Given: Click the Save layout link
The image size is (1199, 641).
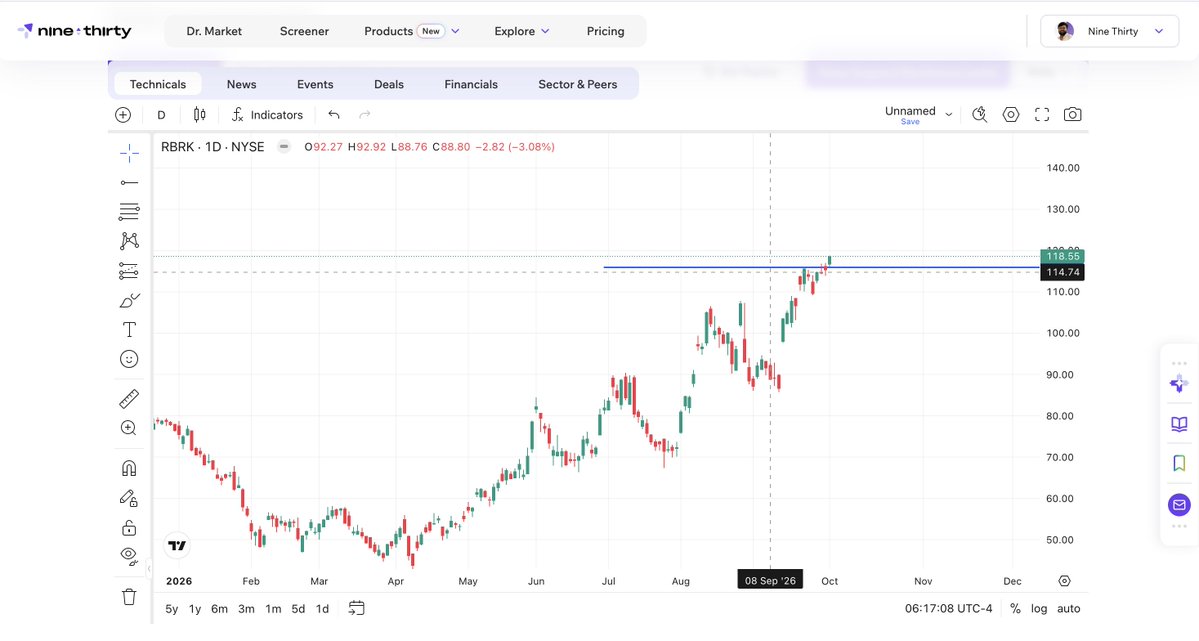Looking at the screenshot, I should (910, 122).
